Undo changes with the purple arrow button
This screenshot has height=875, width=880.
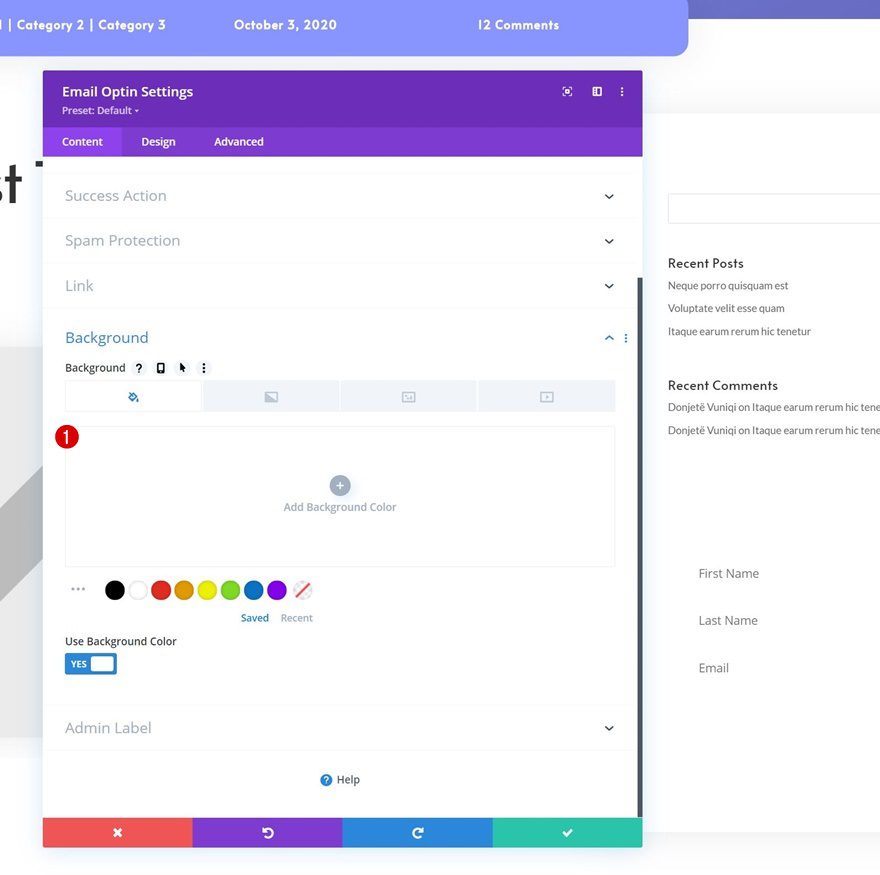pos(267,833)
